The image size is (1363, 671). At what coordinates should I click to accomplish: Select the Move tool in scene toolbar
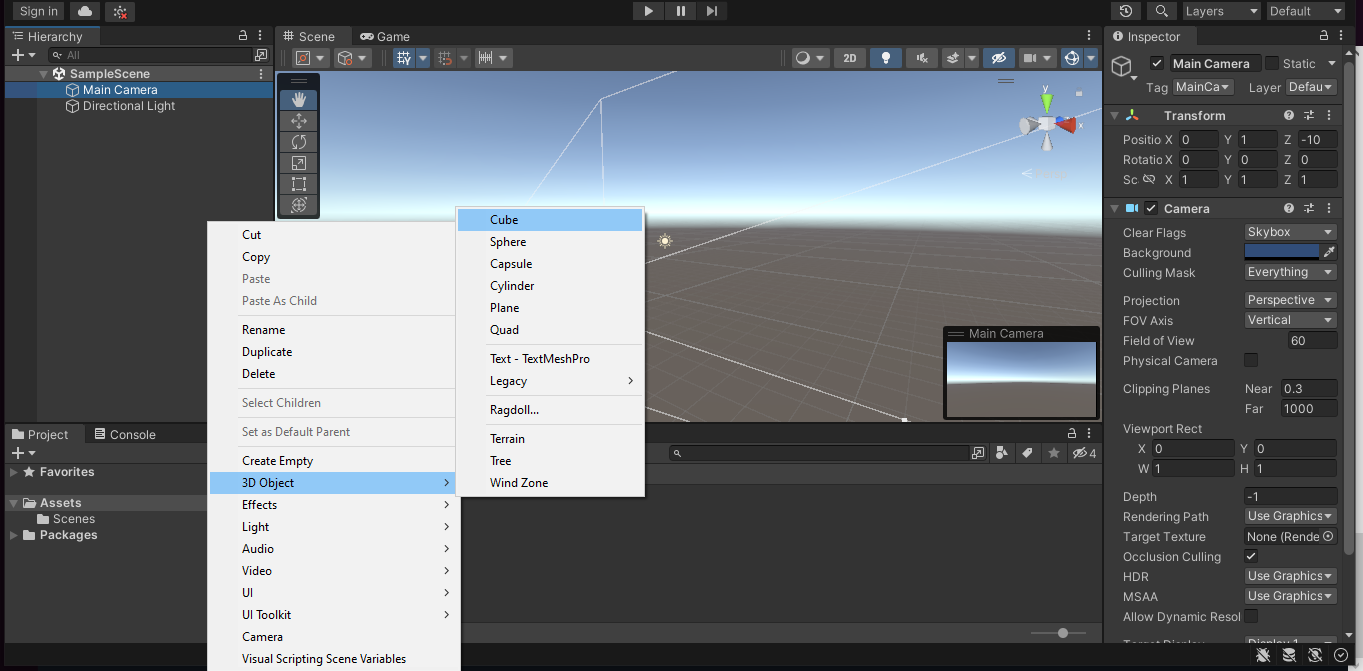[x=298, y=121]
